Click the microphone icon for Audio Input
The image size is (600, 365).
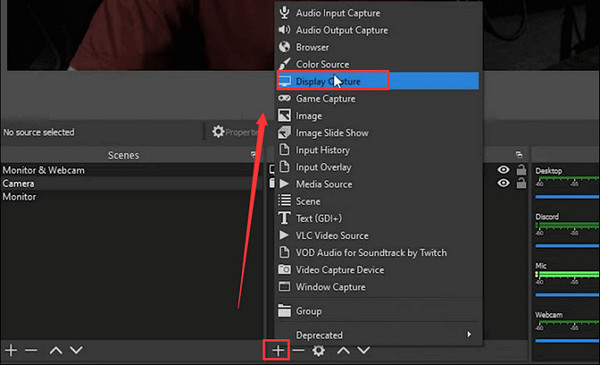point(284,13)
